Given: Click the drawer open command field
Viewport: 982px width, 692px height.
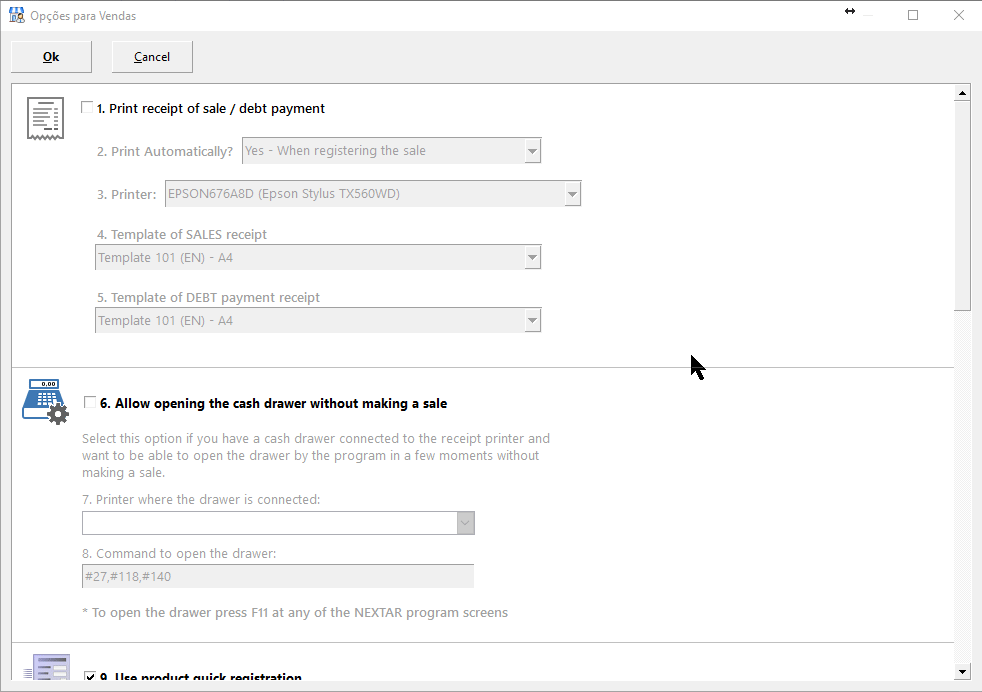Looking at the screenshot, I should click(278, 576).
